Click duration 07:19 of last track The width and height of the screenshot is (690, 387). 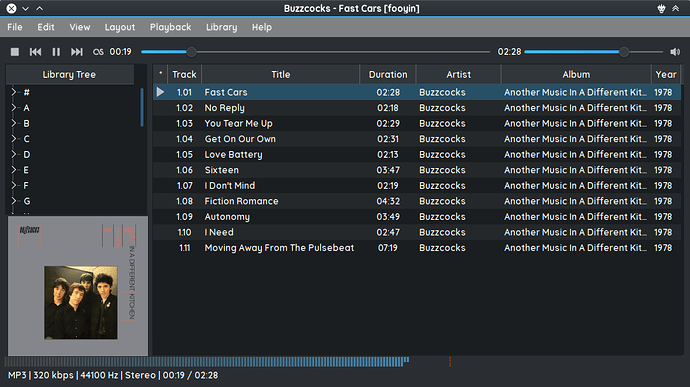point(388,248)
